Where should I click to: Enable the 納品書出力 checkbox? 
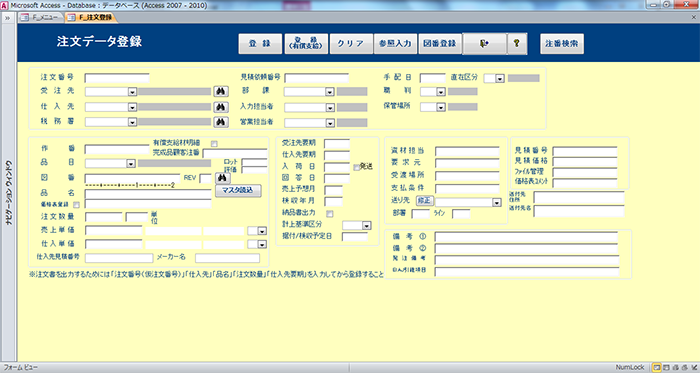coord(329,214)
